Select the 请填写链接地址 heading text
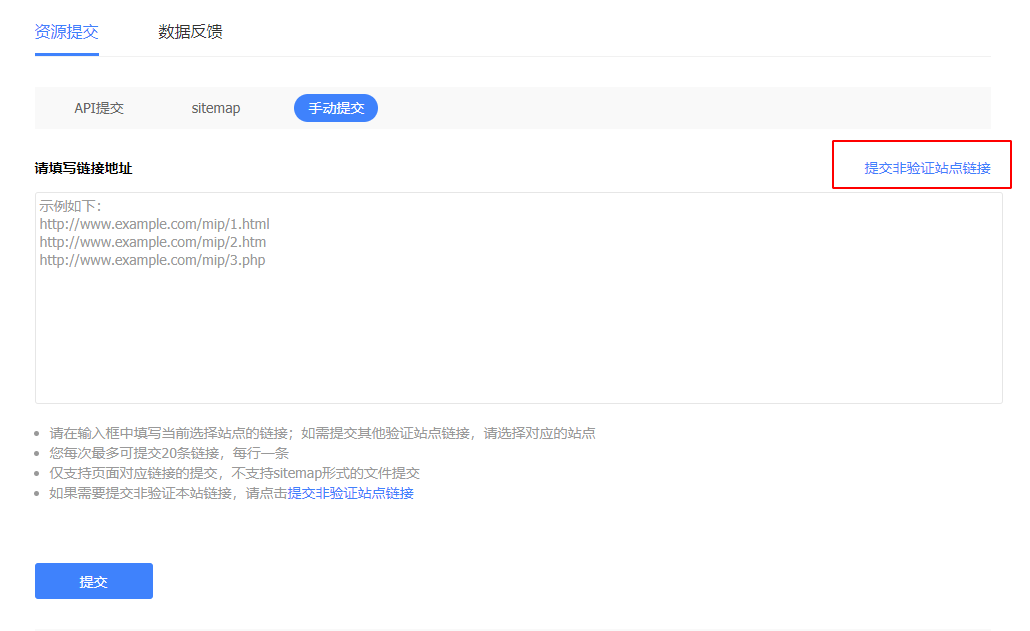Image resolution: width=1030 pixels, height=631 pixels. point(83,168)
